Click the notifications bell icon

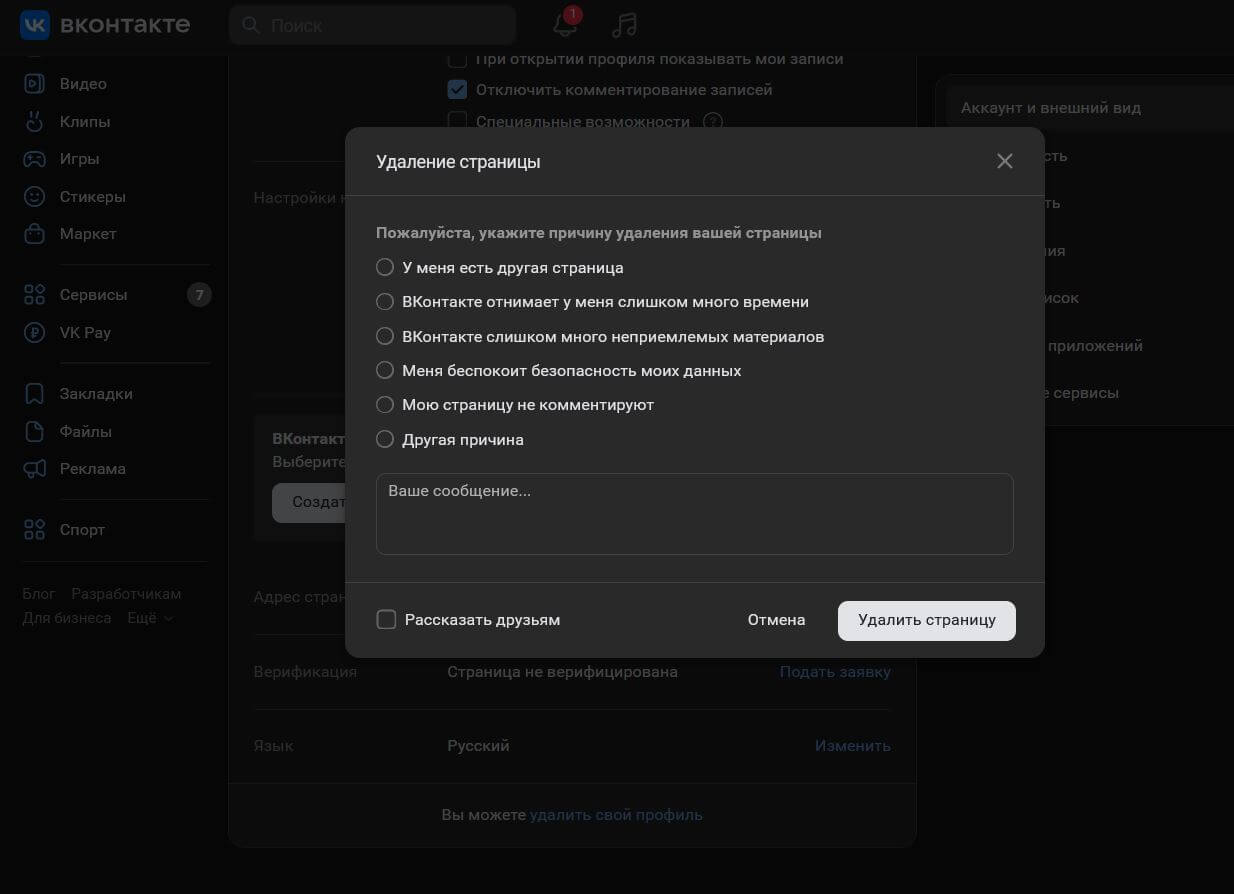(x=565, y=25)
